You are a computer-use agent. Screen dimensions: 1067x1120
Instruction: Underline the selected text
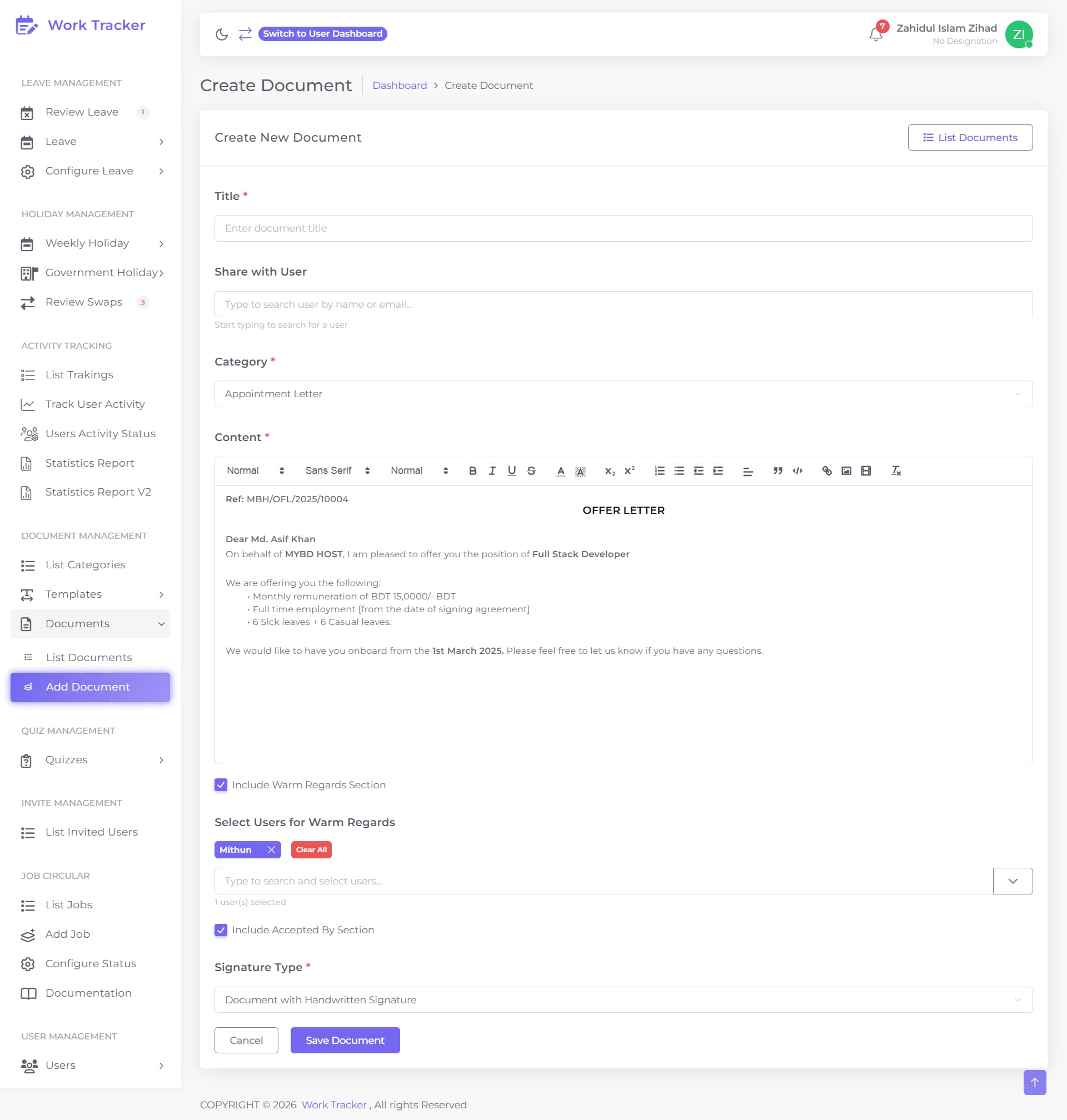pos(512,471)
